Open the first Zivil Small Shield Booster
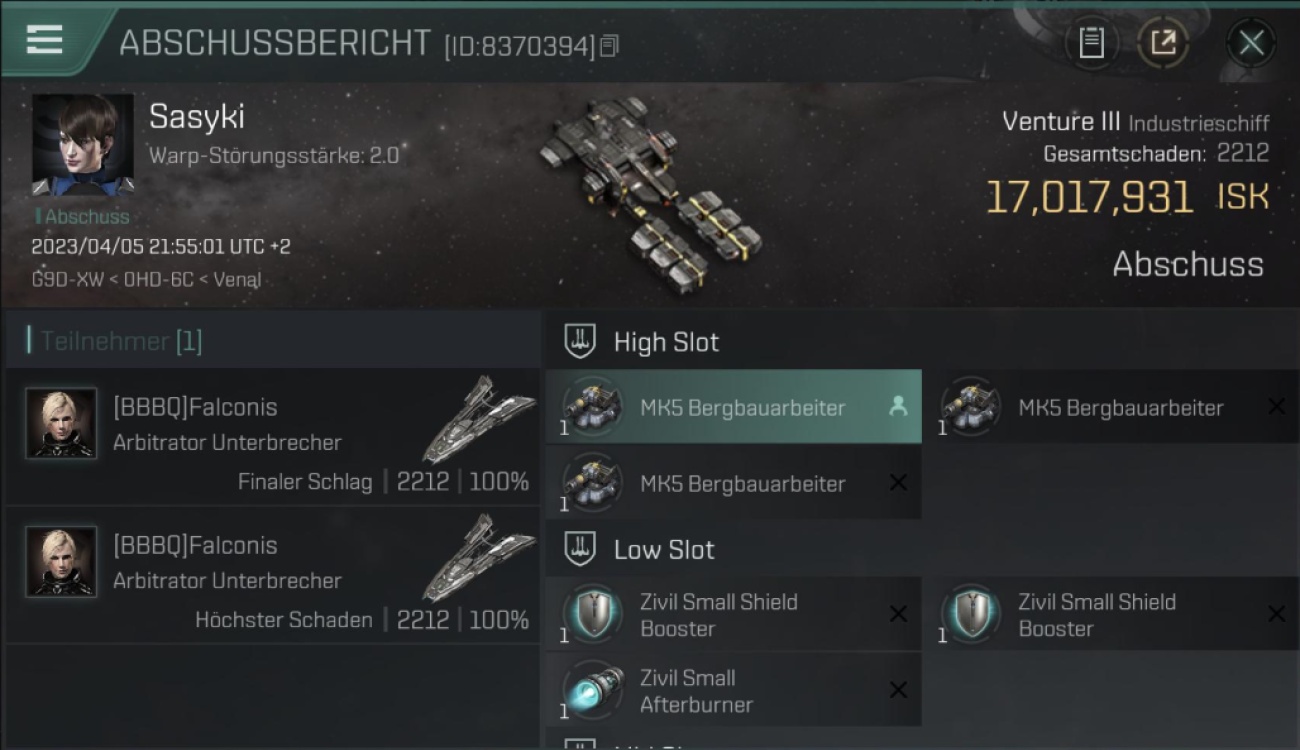 [x=733, y=614]
